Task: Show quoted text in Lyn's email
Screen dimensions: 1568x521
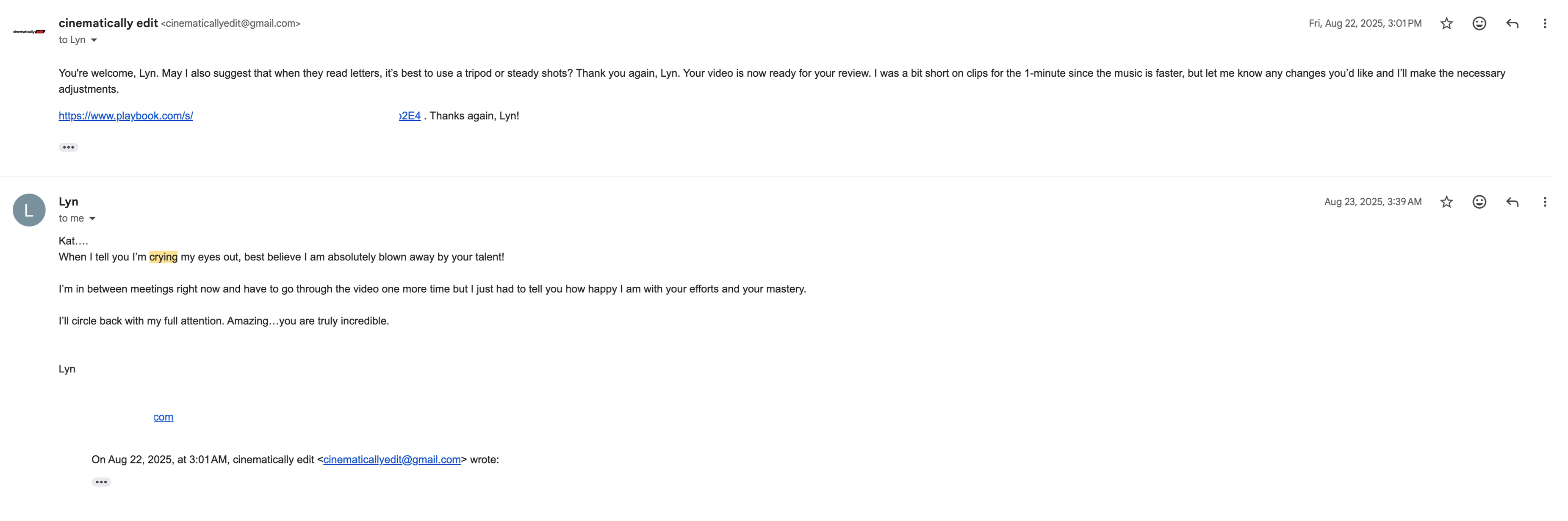Action: [x=101, y=482]
